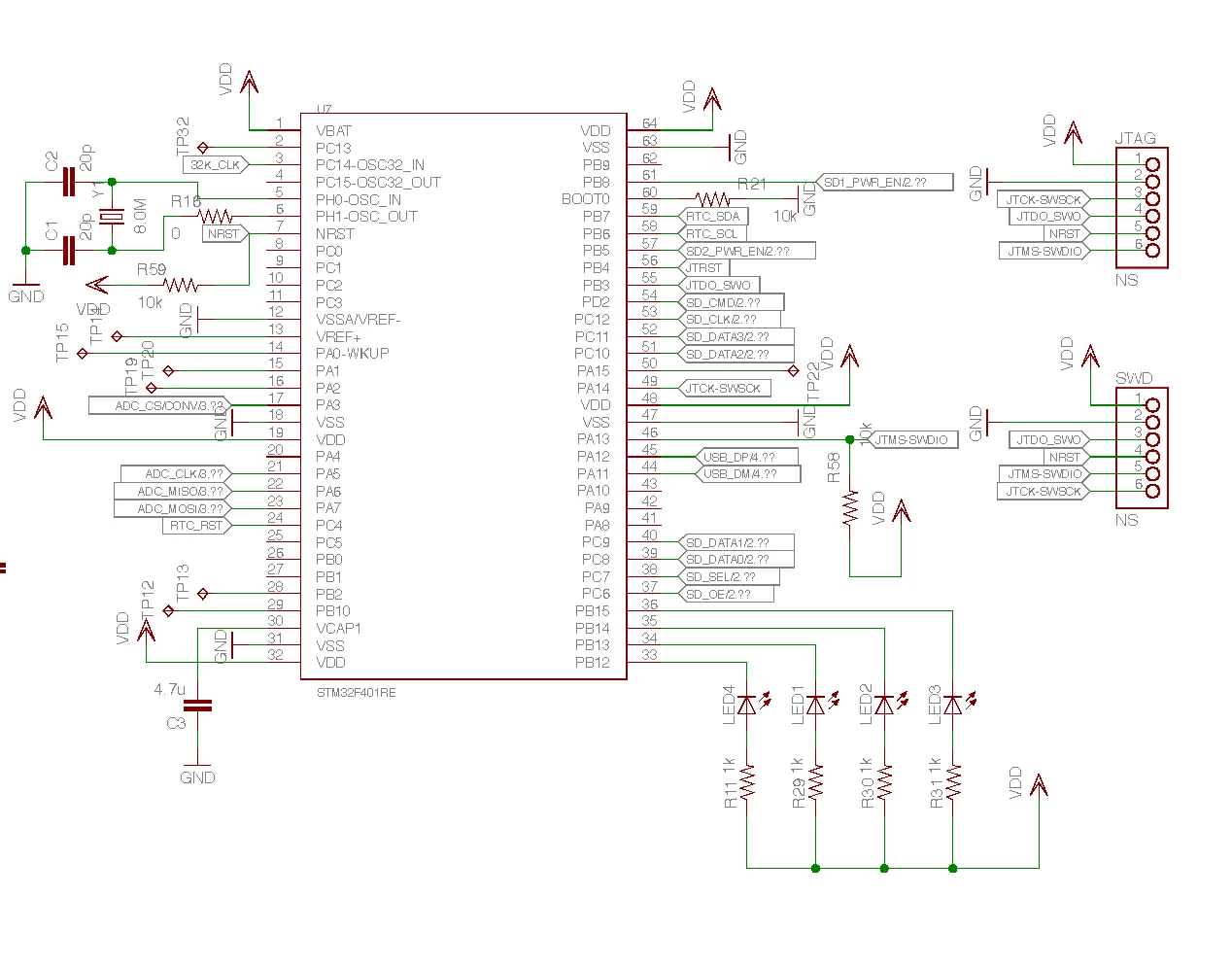Select the RTC_SDA net label
Image resolution: width=1232 pixels, height=966 pixels.
coord(711,217)
